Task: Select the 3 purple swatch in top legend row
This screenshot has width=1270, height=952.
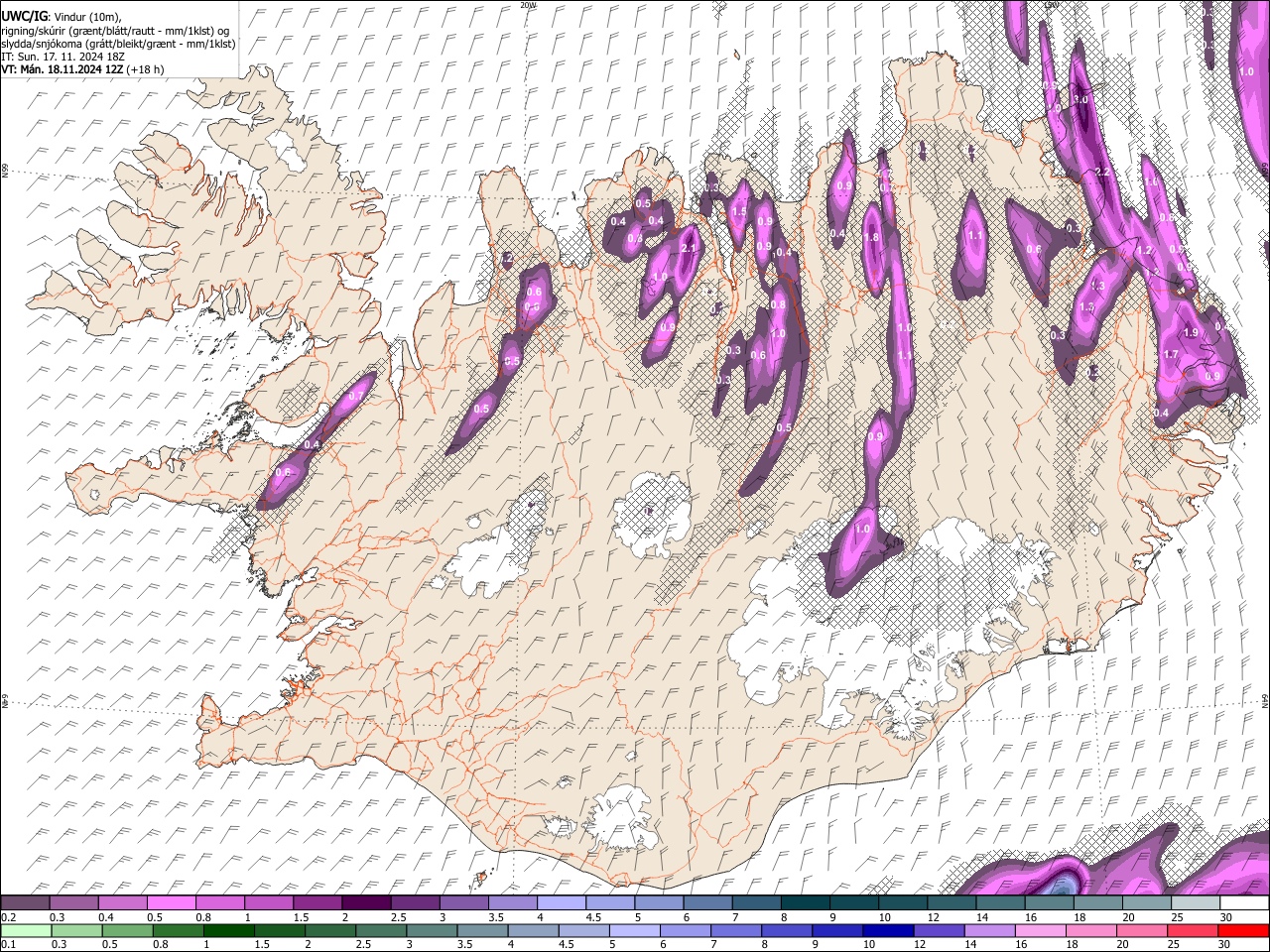Action: [x=463, y=902]
